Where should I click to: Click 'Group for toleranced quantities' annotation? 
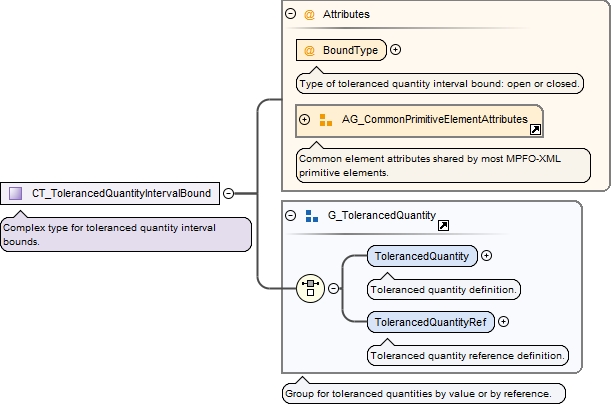coord(423,393)
